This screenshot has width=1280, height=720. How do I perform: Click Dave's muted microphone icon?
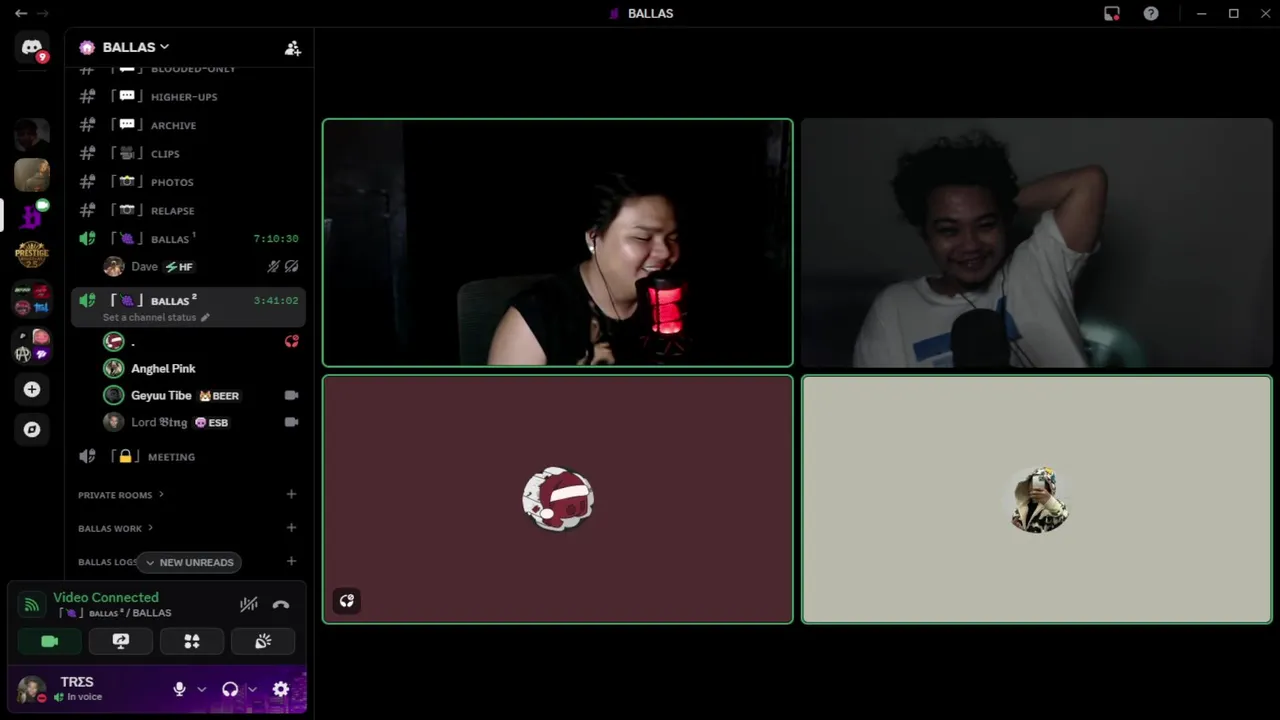click(x=273, y=267)
